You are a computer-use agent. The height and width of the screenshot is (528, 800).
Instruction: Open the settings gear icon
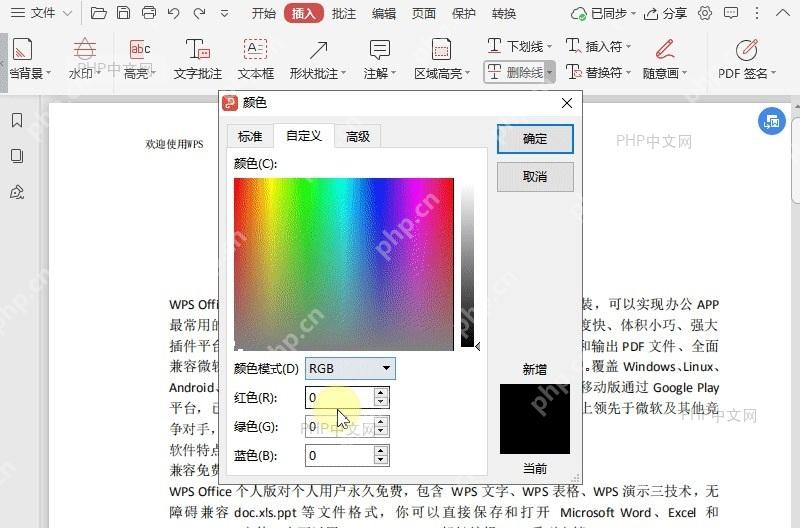point(705,13)
